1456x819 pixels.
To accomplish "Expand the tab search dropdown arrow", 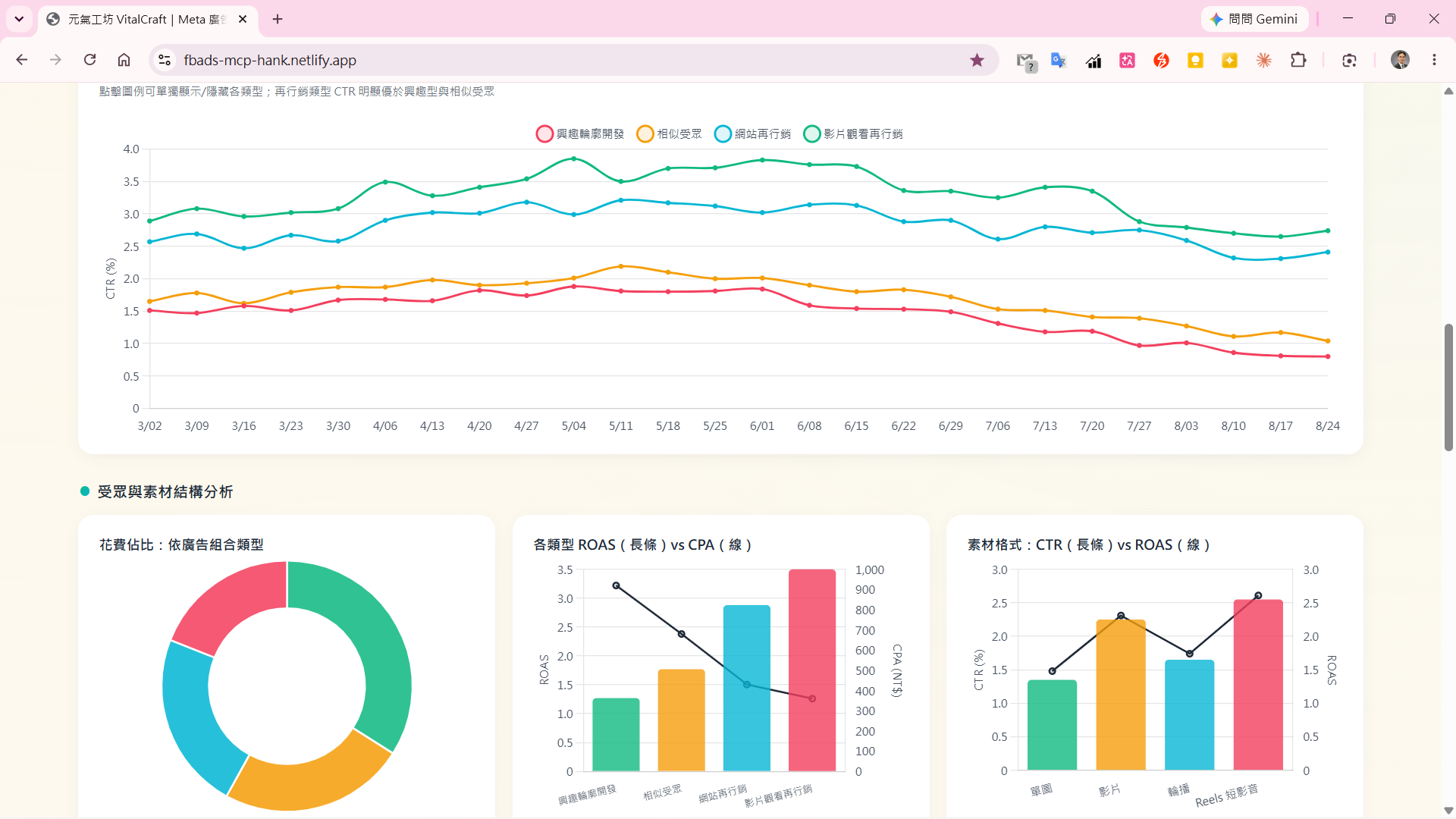I will 19,19.
